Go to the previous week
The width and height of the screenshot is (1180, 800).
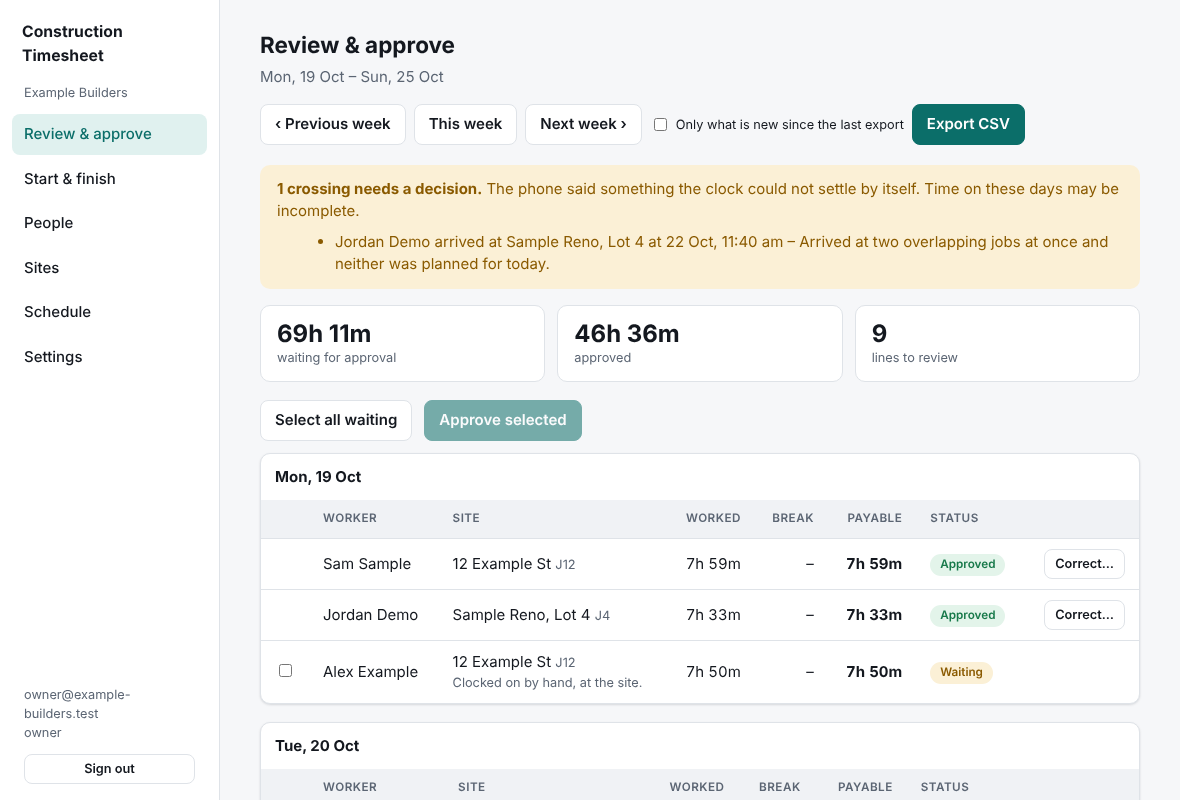(333, 124)
